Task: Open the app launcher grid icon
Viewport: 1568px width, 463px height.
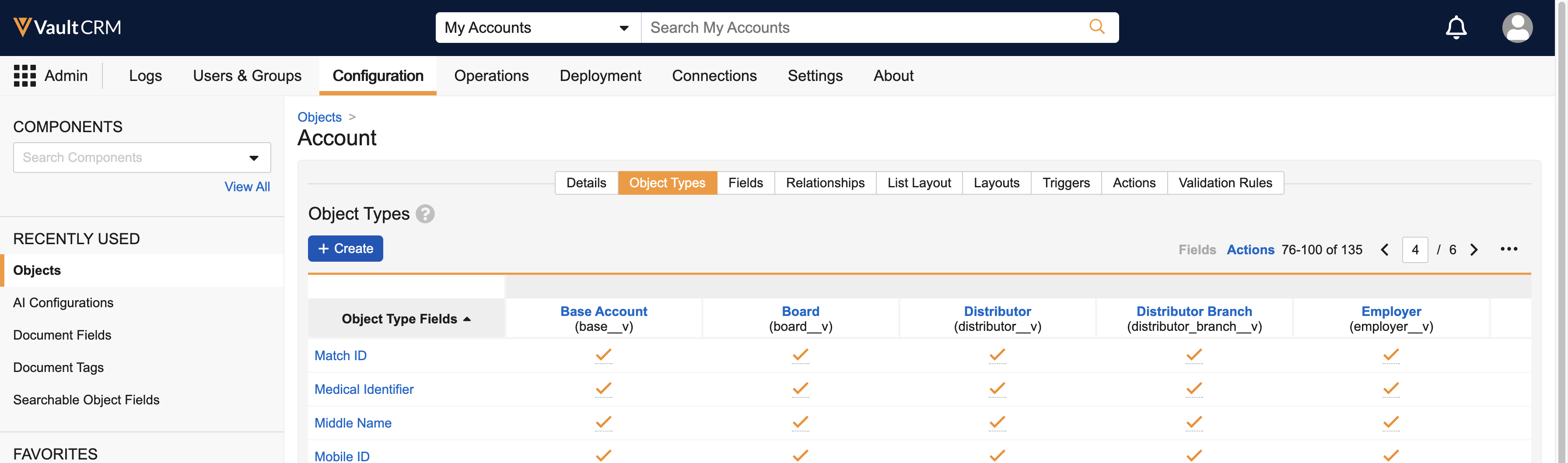Action: point(24,76)
